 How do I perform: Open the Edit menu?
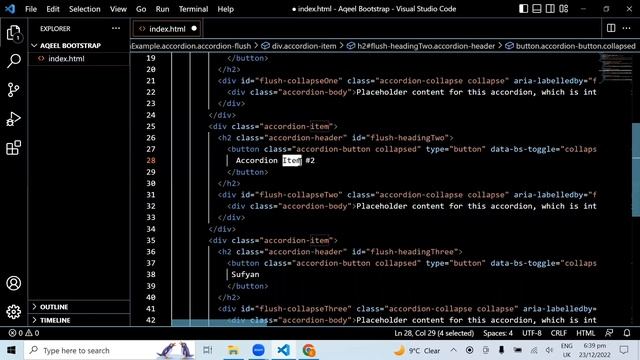point(53,9)
